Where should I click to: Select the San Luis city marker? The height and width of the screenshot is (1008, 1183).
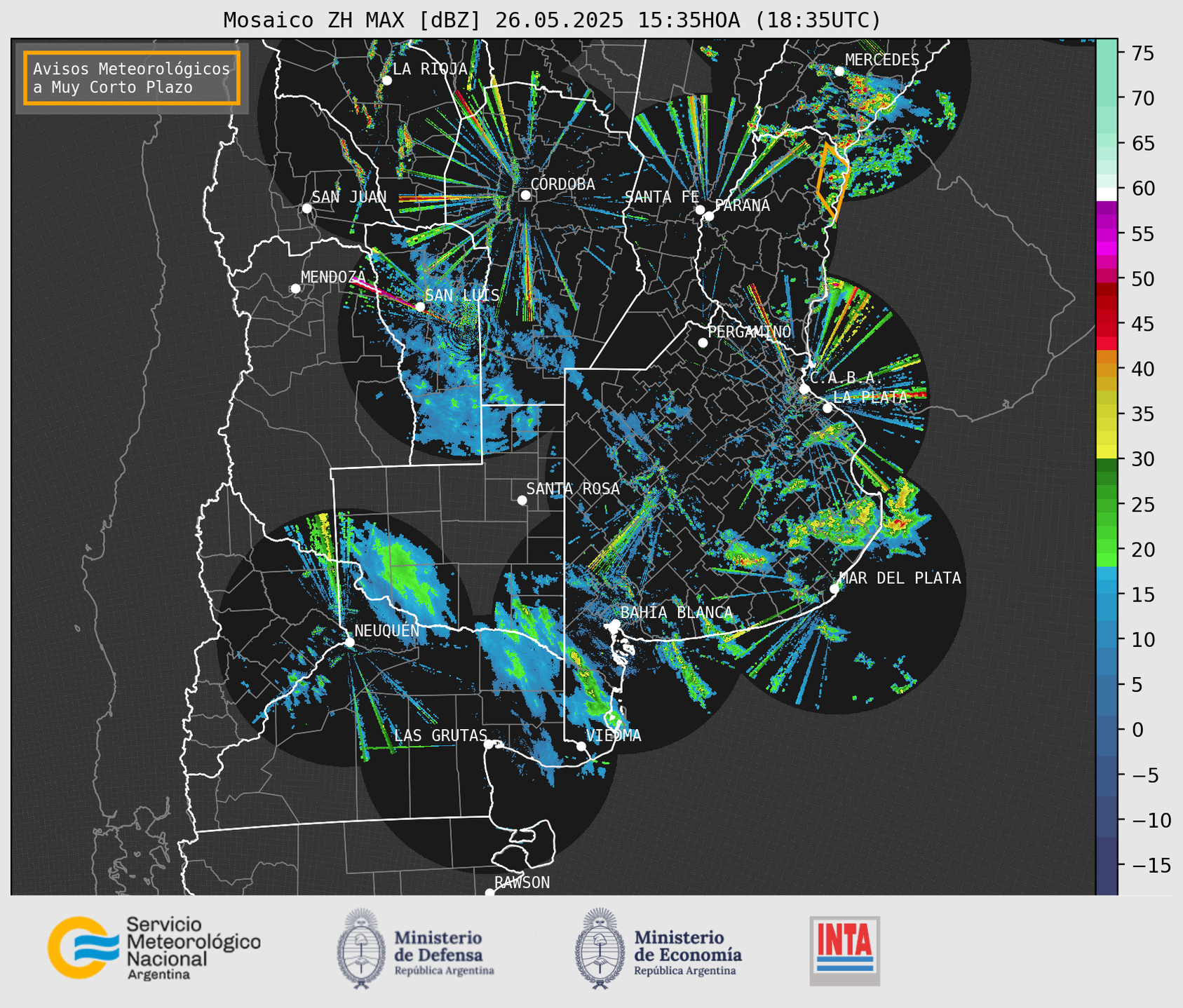click(420, 307)
